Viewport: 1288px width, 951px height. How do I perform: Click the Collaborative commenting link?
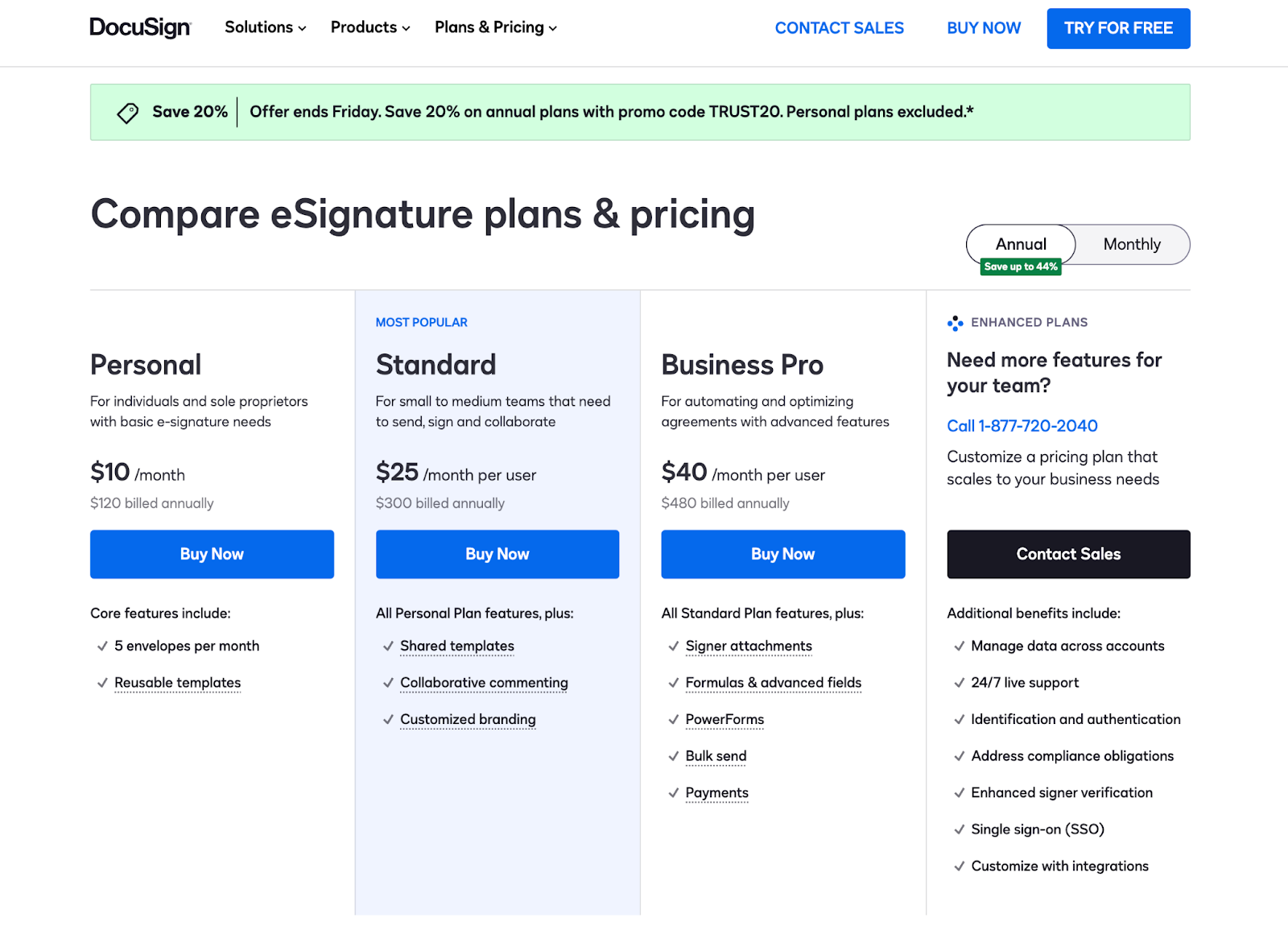(484, 683)
